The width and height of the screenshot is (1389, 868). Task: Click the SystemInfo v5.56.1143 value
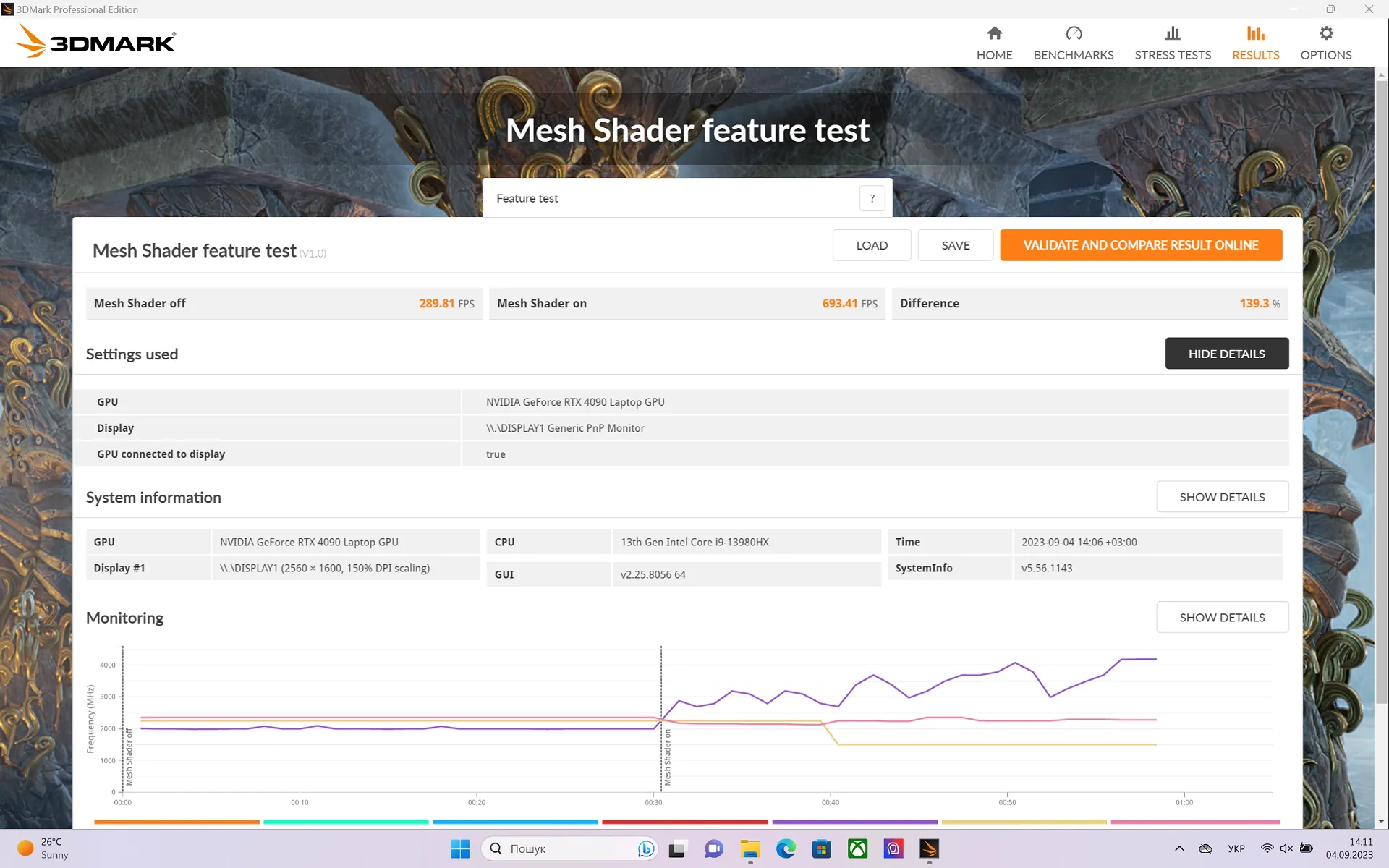pos(1047,568)
